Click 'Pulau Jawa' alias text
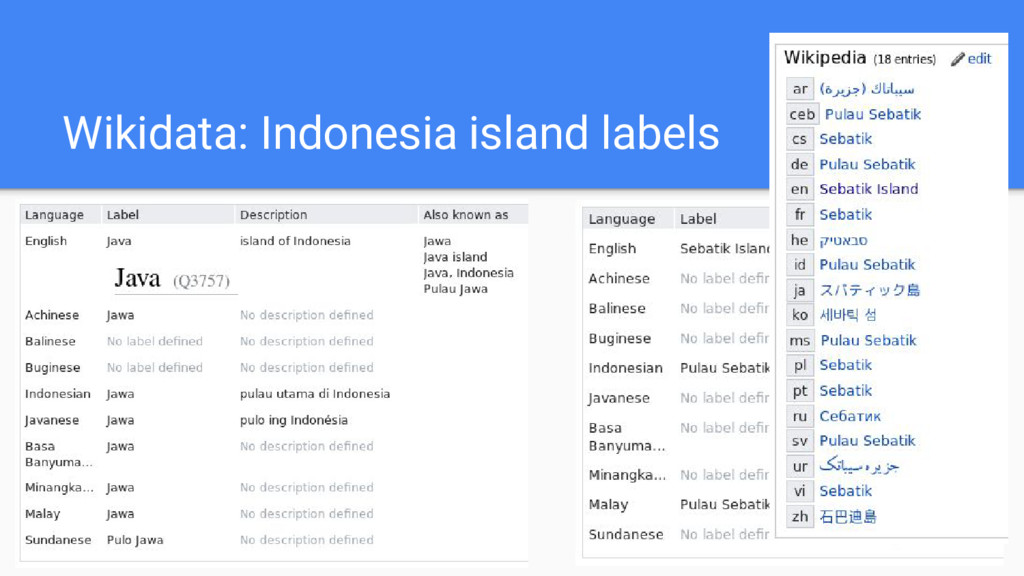 pyautogui.click(x=455, y=289)
